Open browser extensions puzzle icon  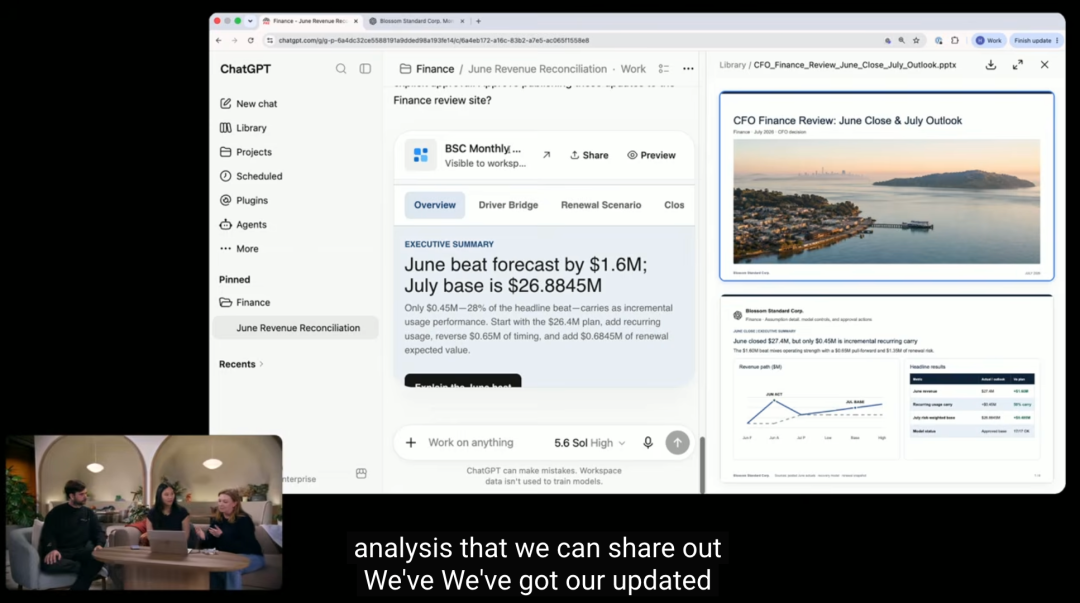point(955,41)
